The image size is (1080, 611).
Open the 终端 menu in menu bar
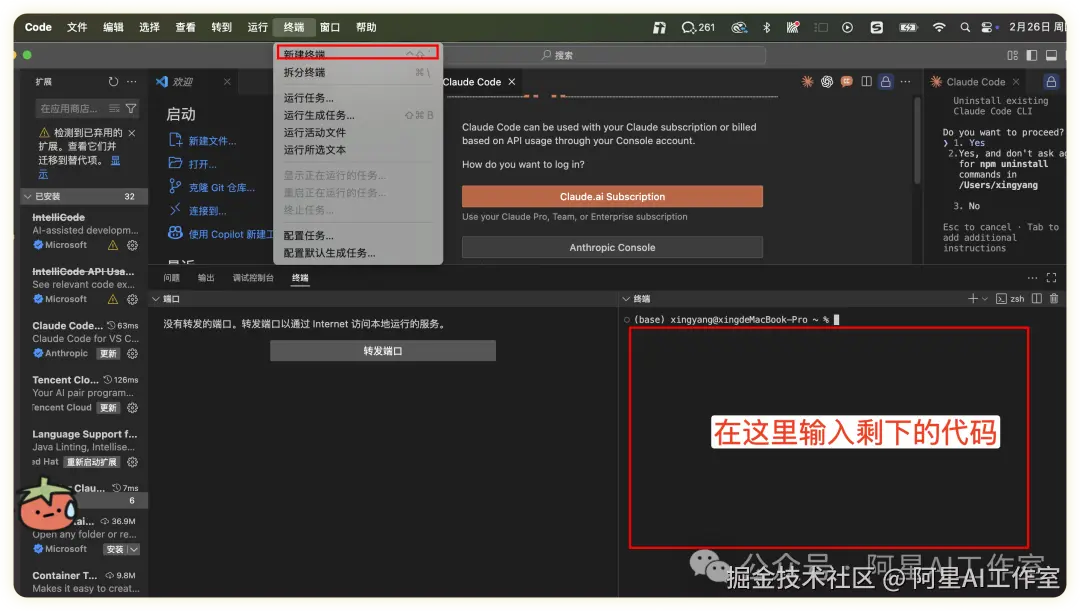click(x=293, y=28)
